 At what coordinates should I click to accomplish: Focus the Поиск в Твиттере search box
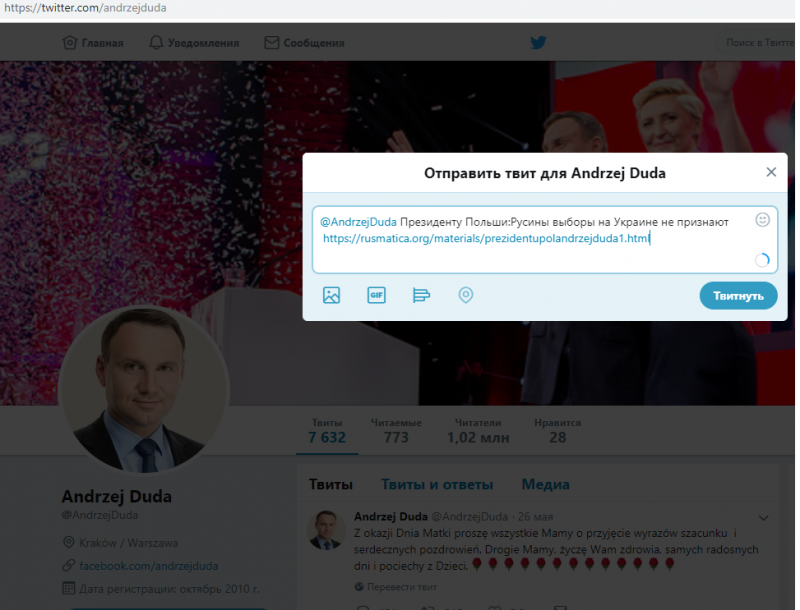pyautogui.click(x=758, y=43)
